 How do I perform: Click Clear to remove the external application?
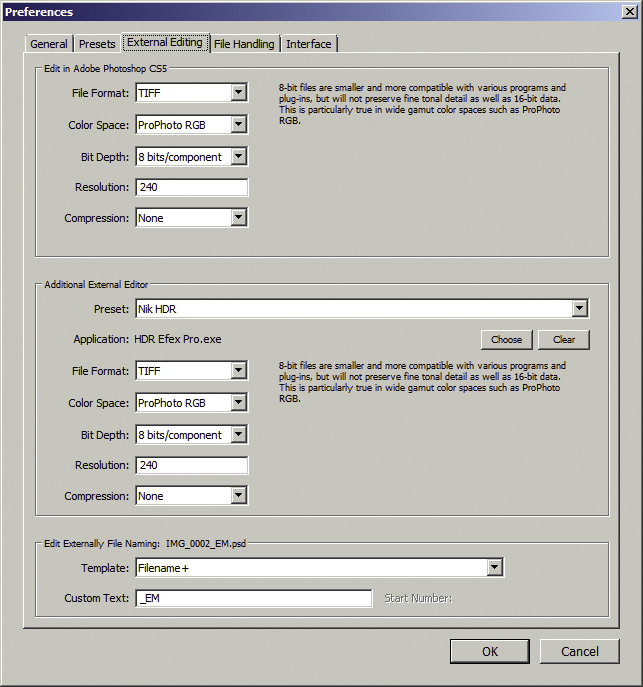point(564,340)
